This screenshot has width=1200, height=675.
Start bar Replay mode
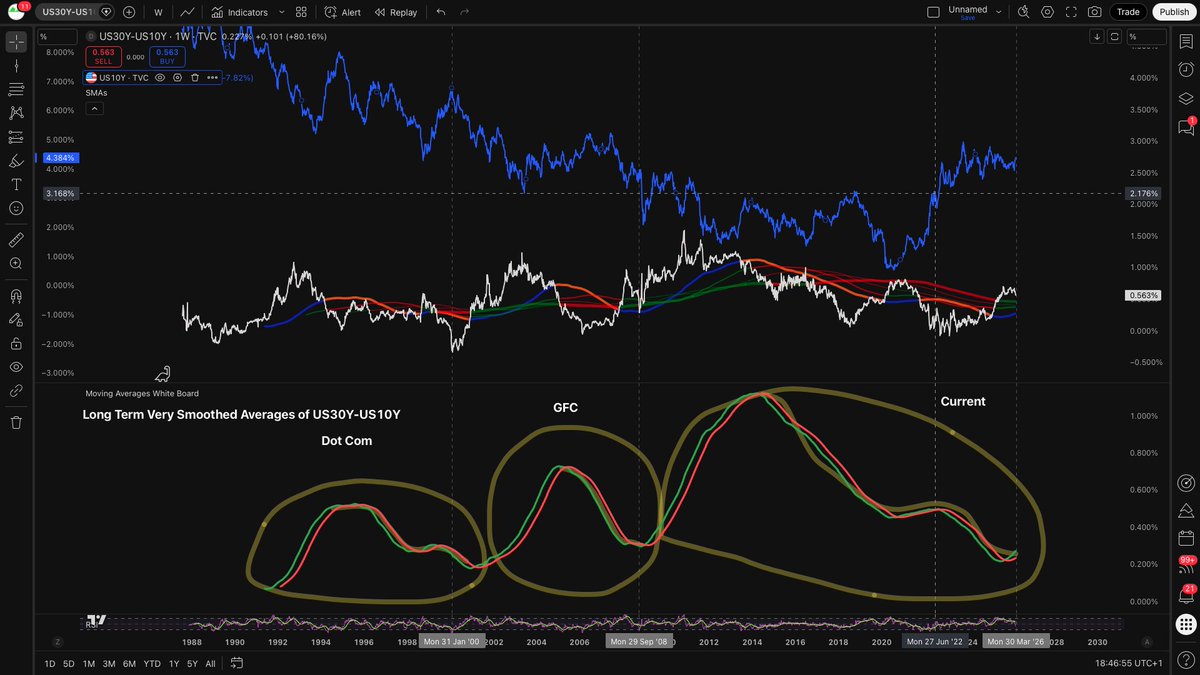(396, 12)
